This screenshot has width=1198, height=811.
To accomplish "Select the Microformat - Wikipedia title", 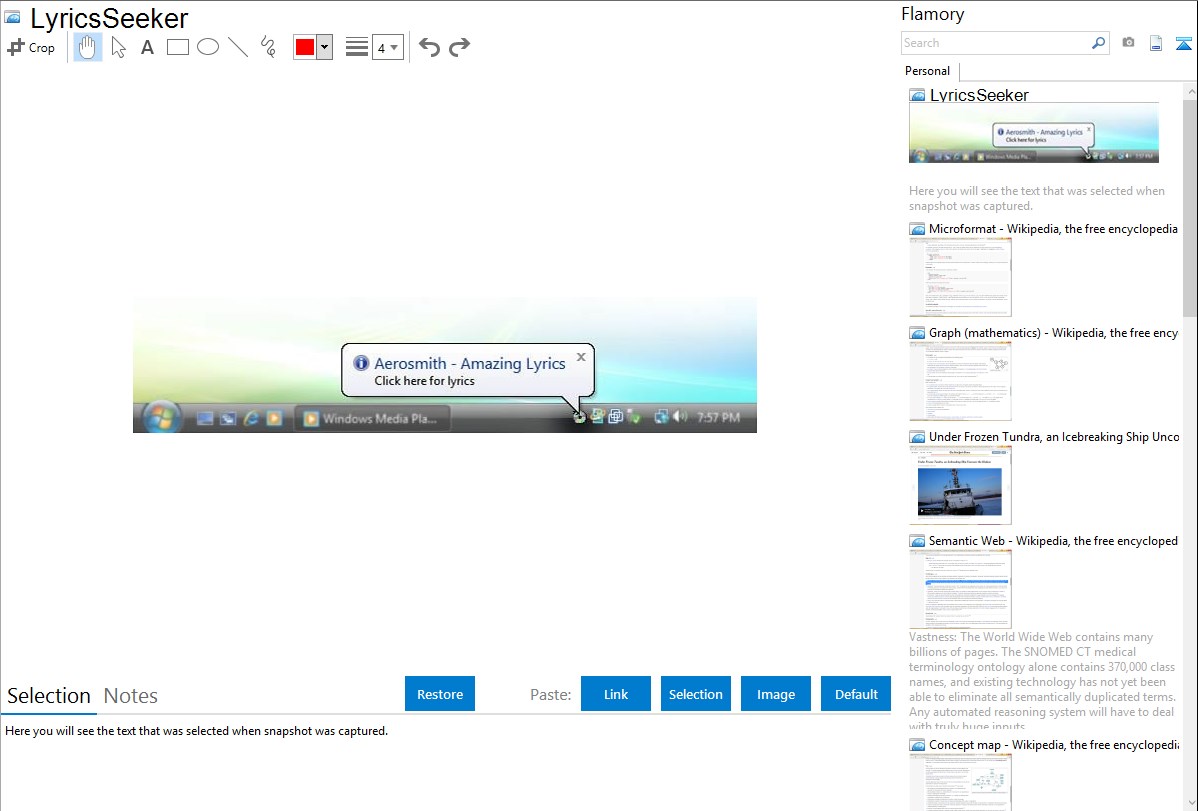I will [x=1053, y=229].
